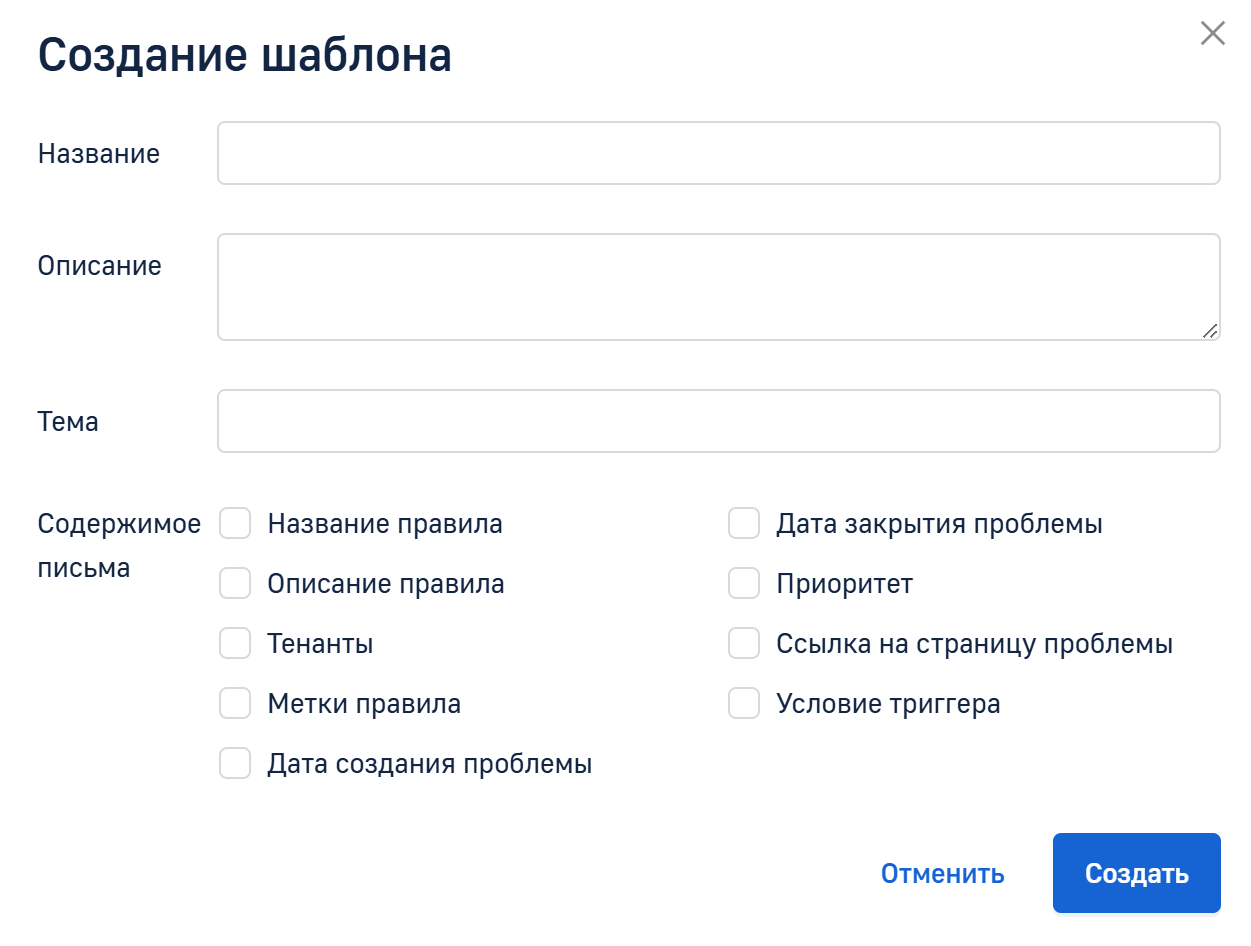Toggle the Метки правила checkbox

click(235, 704)
